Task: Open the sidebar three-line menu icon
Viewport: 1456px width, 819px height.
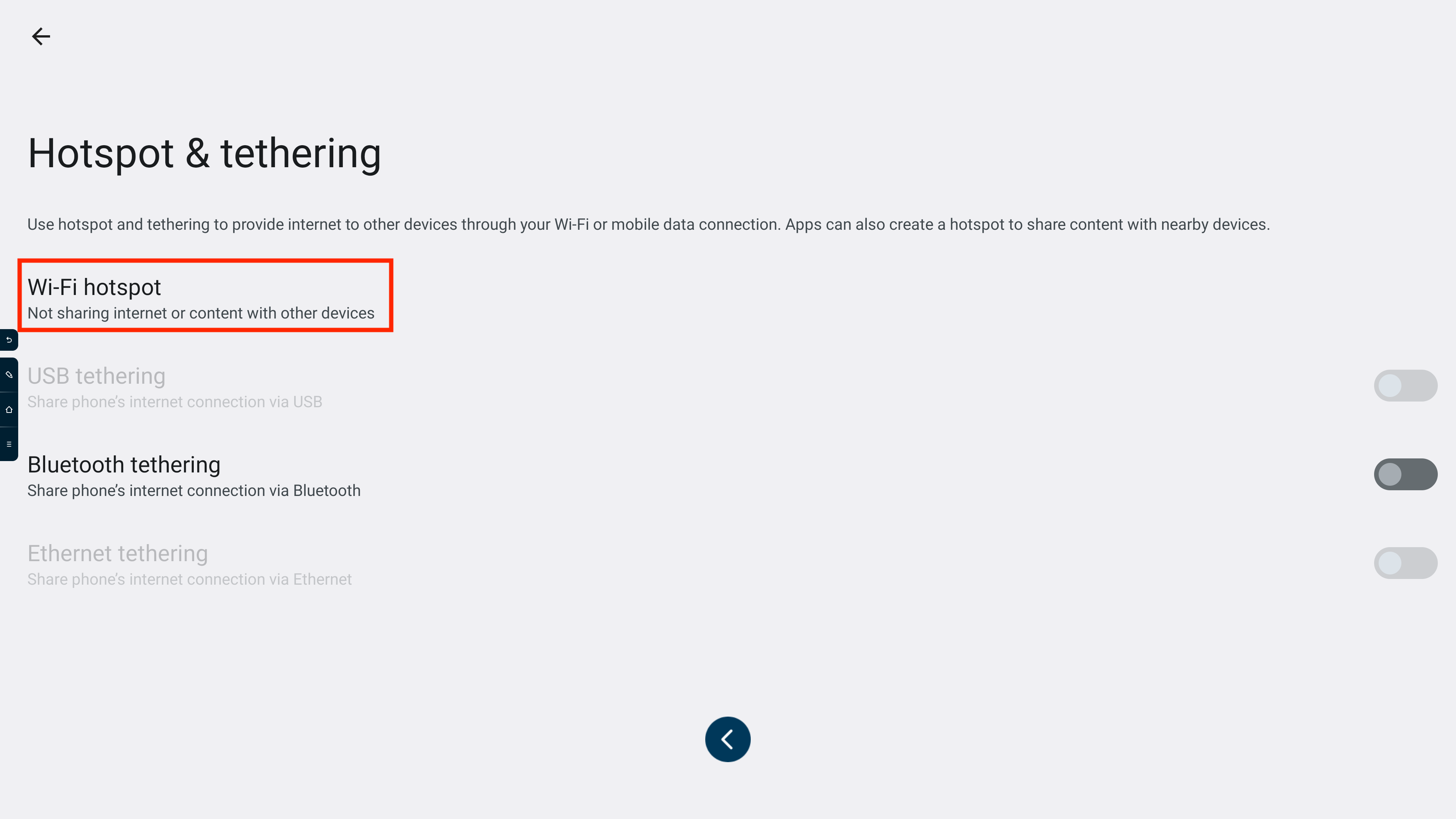Action: click(9, 444)
